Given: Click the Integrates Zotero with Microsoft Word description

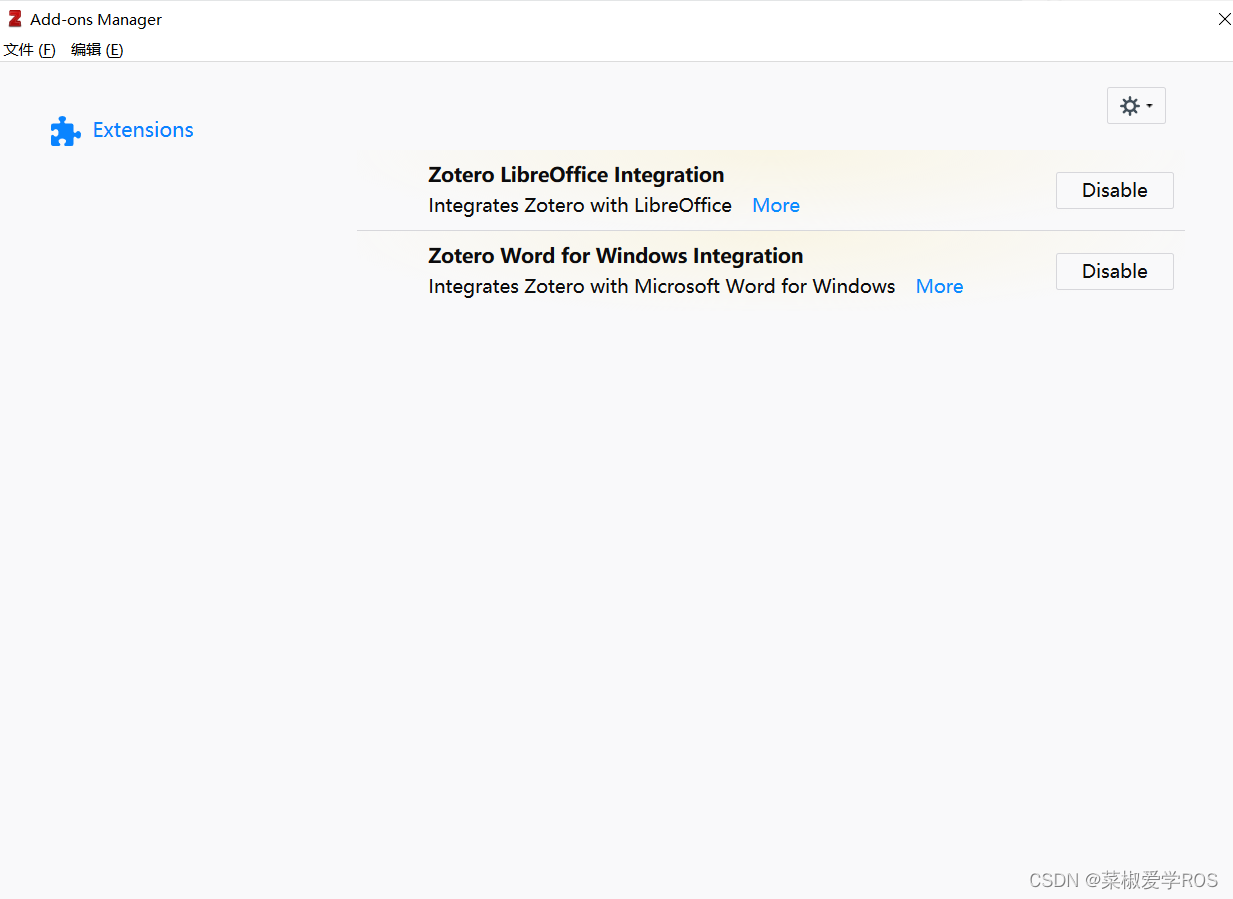Looking at the screenshot, I should 662,287.
